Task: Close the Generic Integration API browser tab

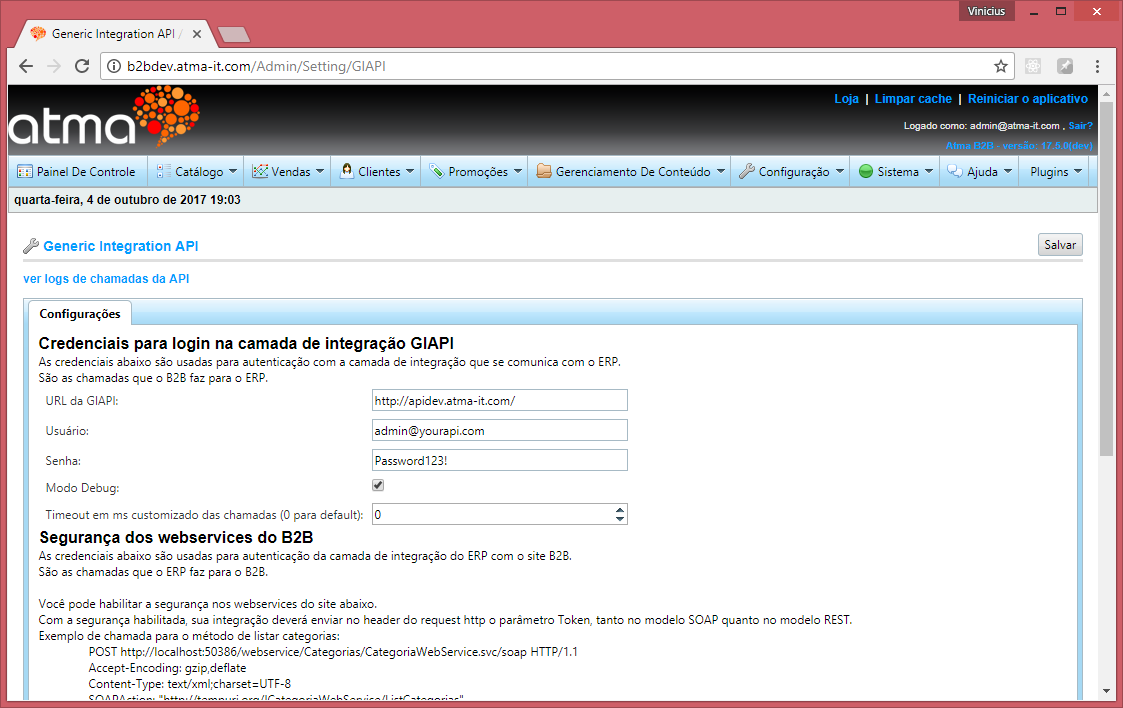Action: (197, 34)
